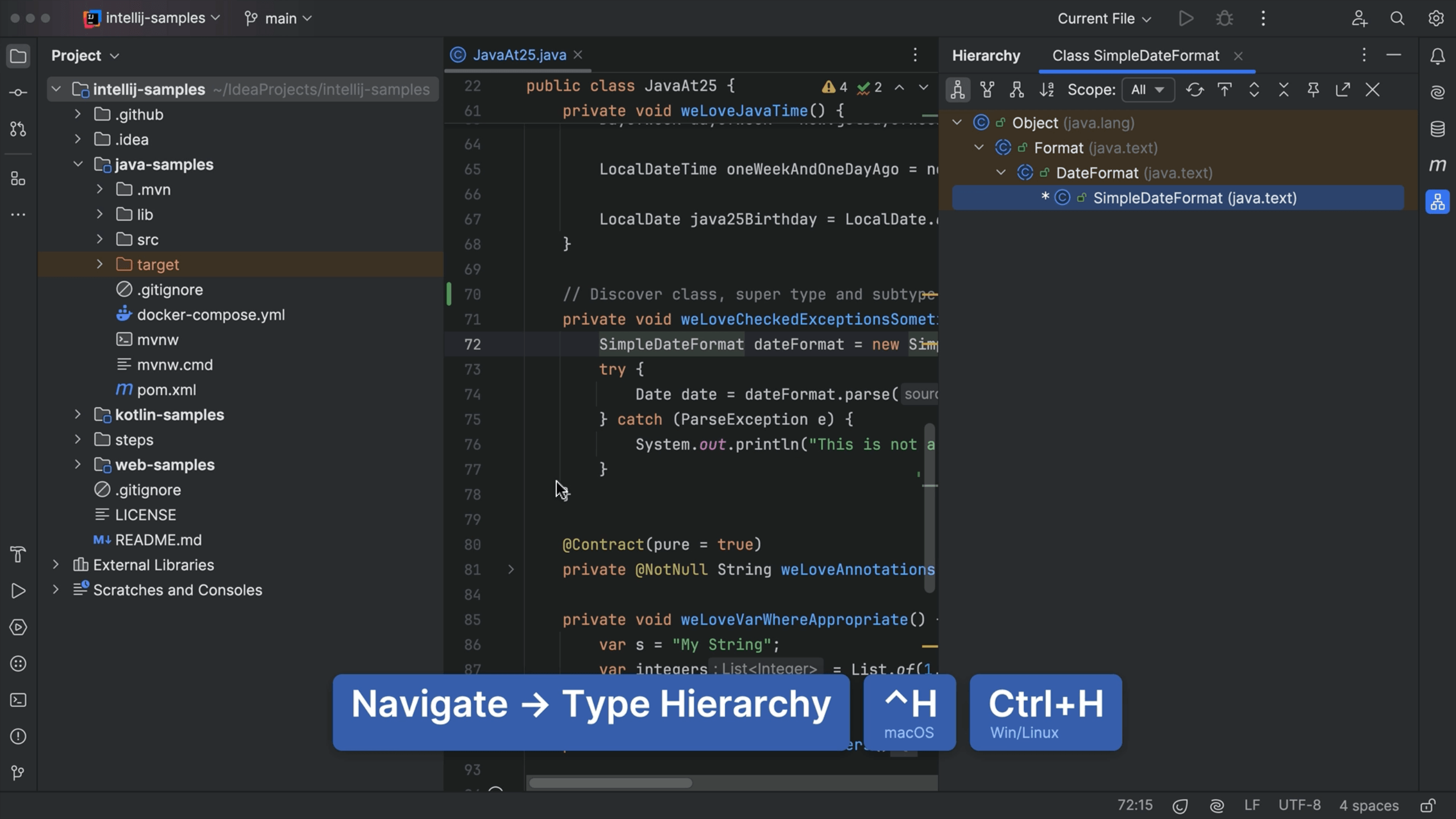Open the Terminal tool window

point(18,700)
